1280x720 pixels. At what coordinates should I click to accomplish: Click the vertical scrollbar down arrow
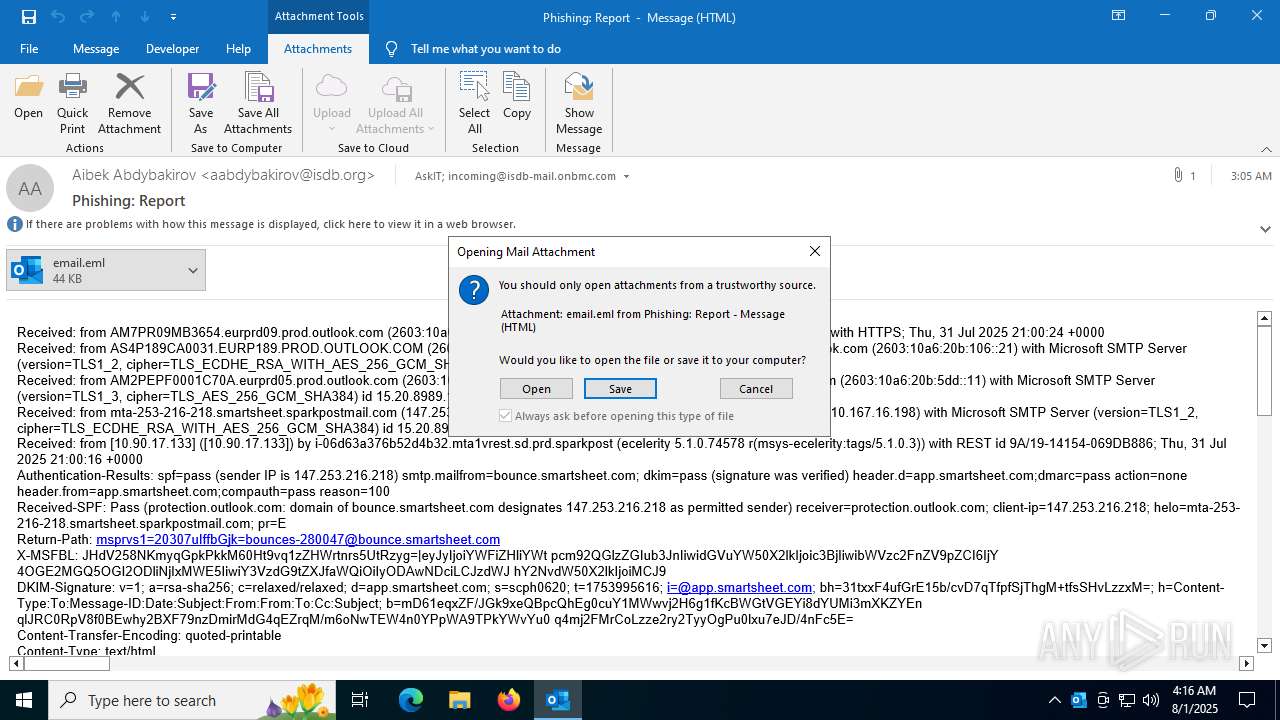click(x=1264, y=646)
